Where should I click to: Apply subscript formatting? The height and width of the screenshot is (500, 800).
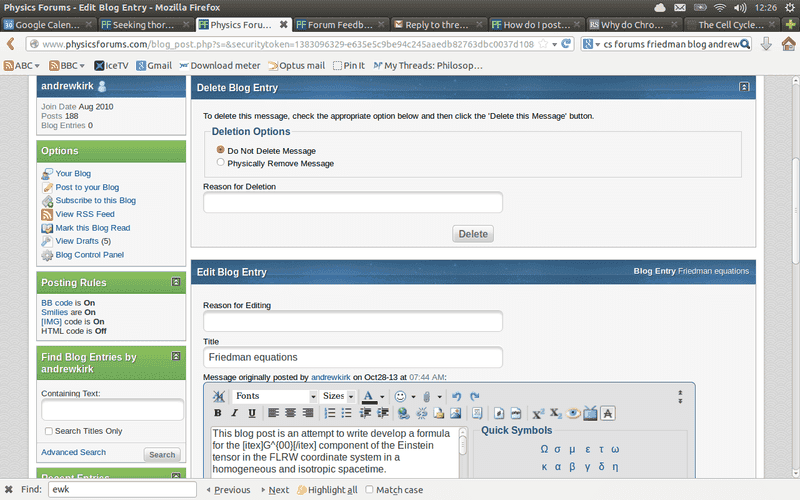coord(556,413)
